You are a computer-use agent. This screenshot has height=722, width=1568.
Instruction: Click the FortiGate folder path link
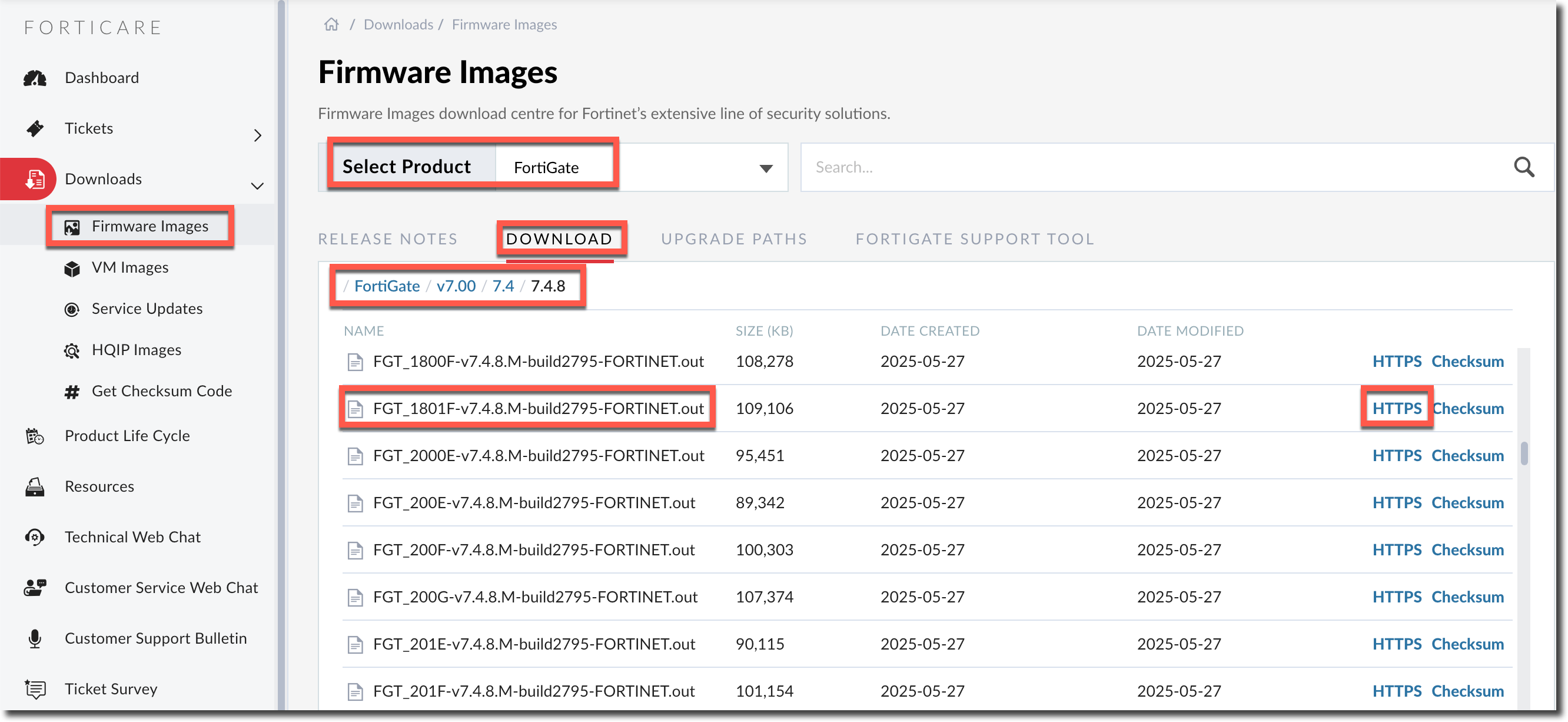(x=387, y=286)
